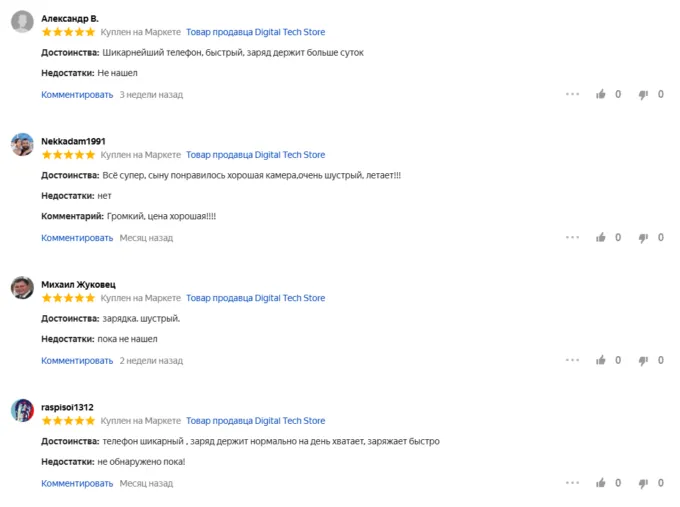Like Михаил Жуковец's review
This screenshot has width=680, height=507.
601,360
